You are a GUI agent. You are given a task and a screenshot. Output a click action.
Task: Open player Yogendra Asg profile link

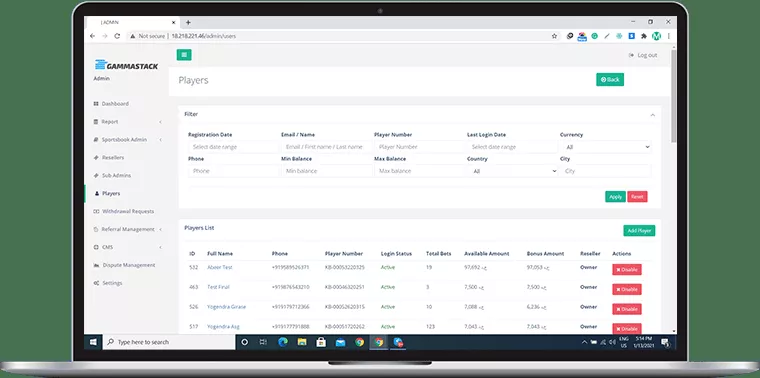[x=223, y=327]
